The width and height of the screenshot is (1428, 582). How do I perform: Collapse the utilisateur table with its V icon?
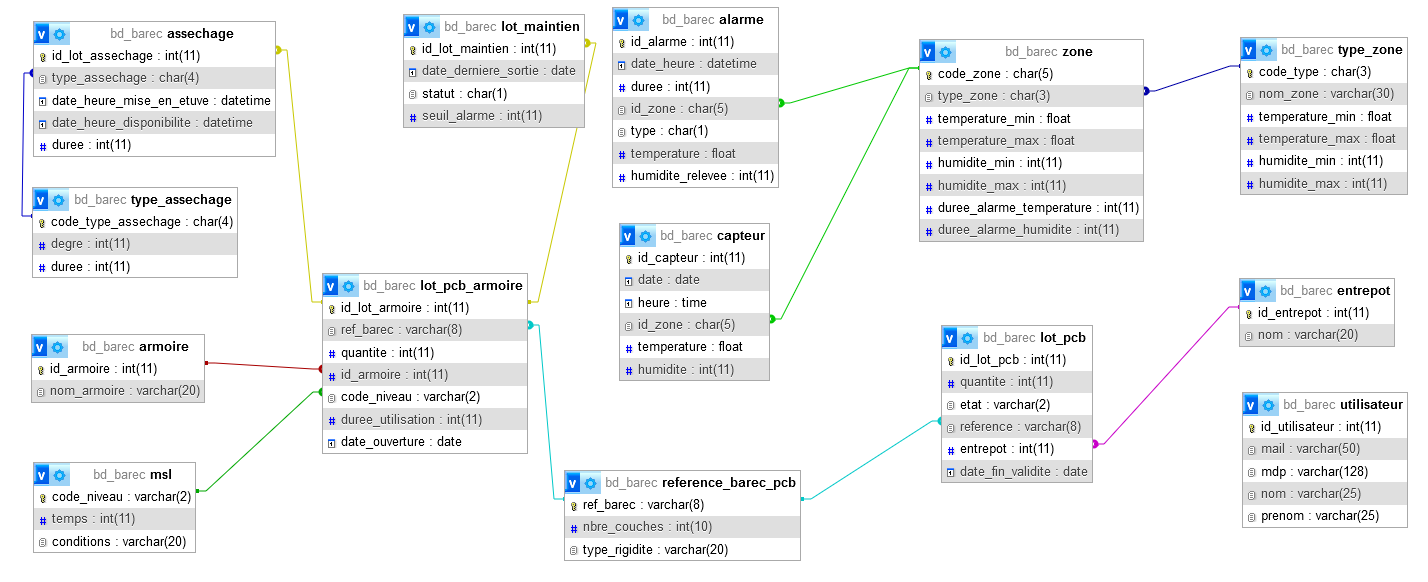pos(1251,405)
